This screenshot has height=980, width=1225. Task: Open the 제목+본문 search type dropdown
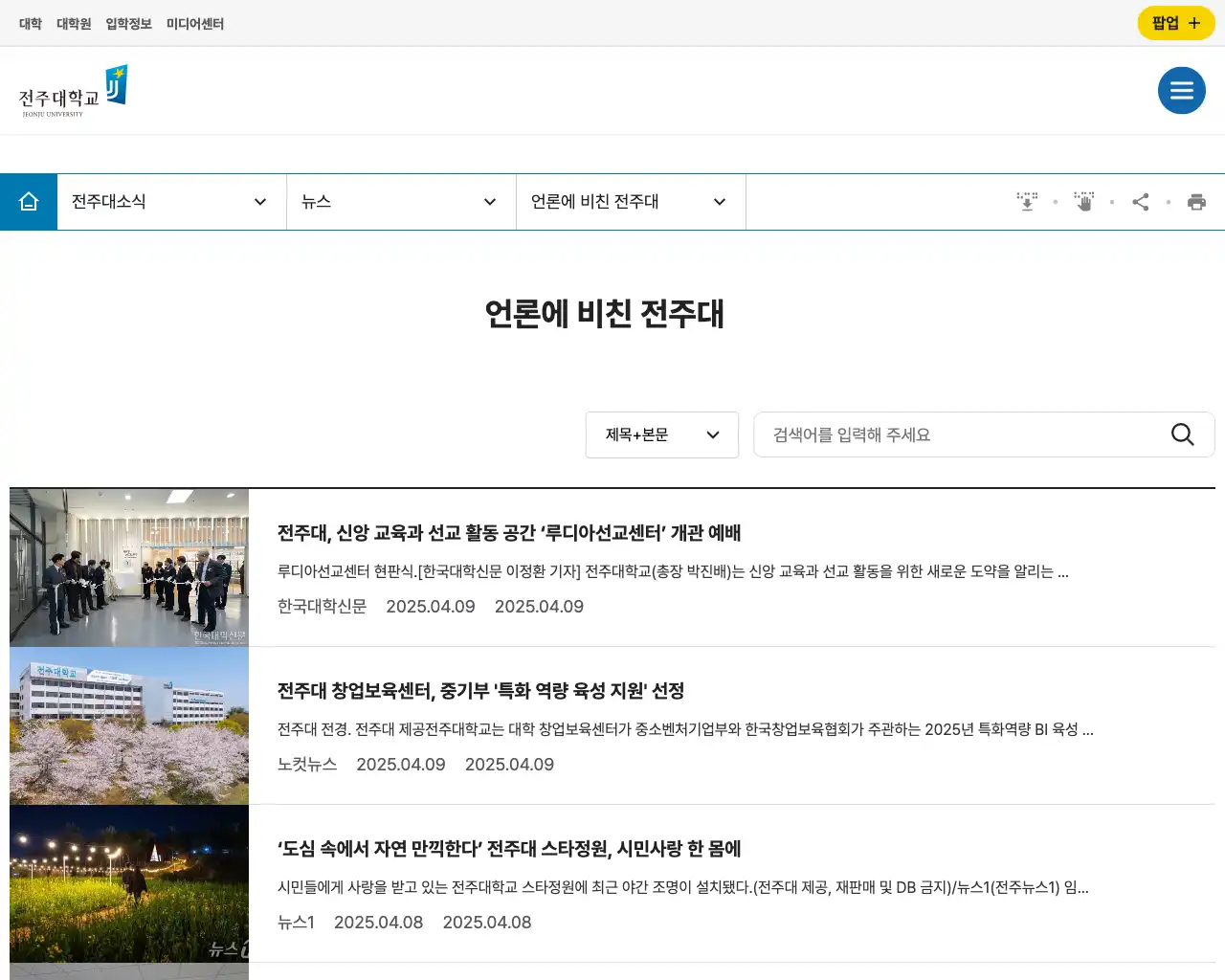tap(662, 434)
